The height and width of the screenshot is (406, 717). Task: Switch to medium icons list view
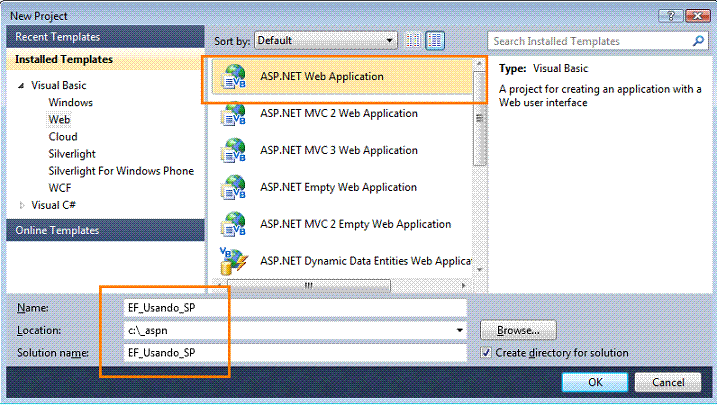tap(434, 41)
